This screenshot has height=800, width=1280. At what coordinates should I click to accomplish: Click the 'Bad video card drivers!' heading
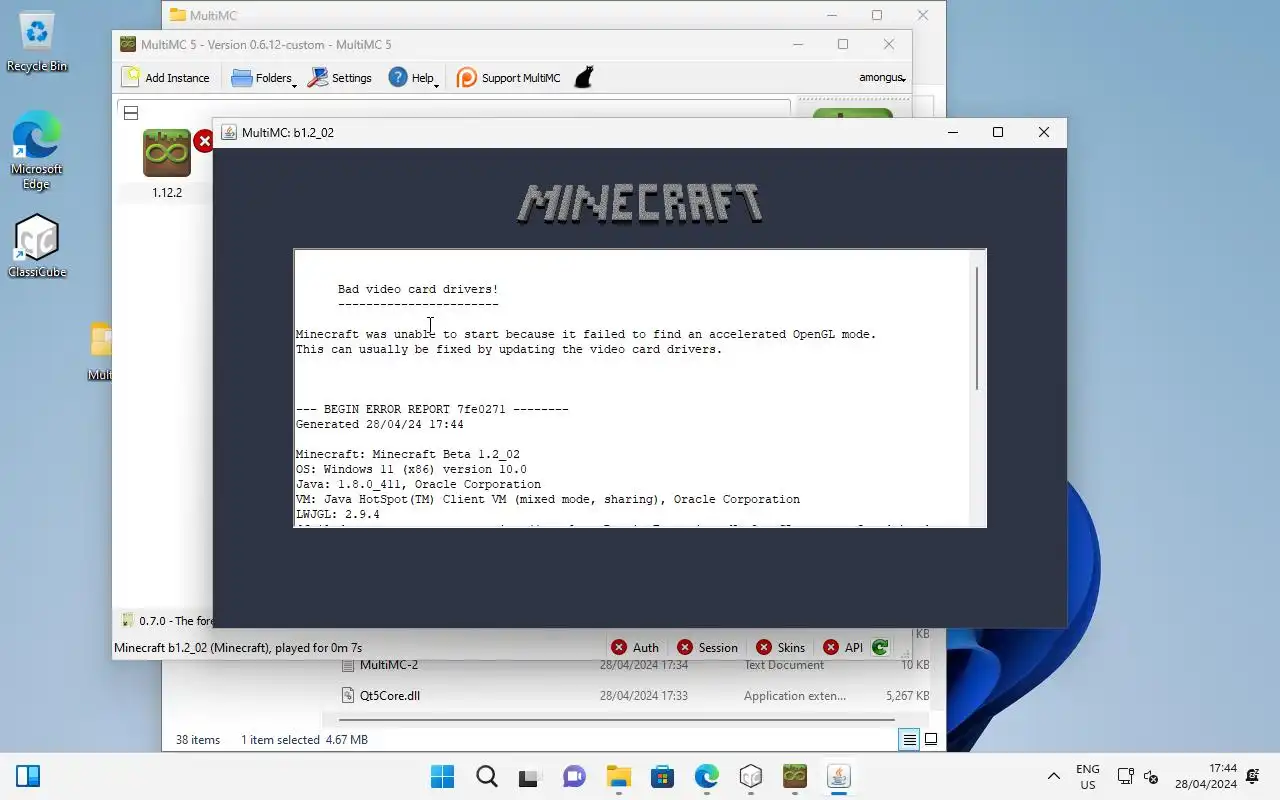418,289
